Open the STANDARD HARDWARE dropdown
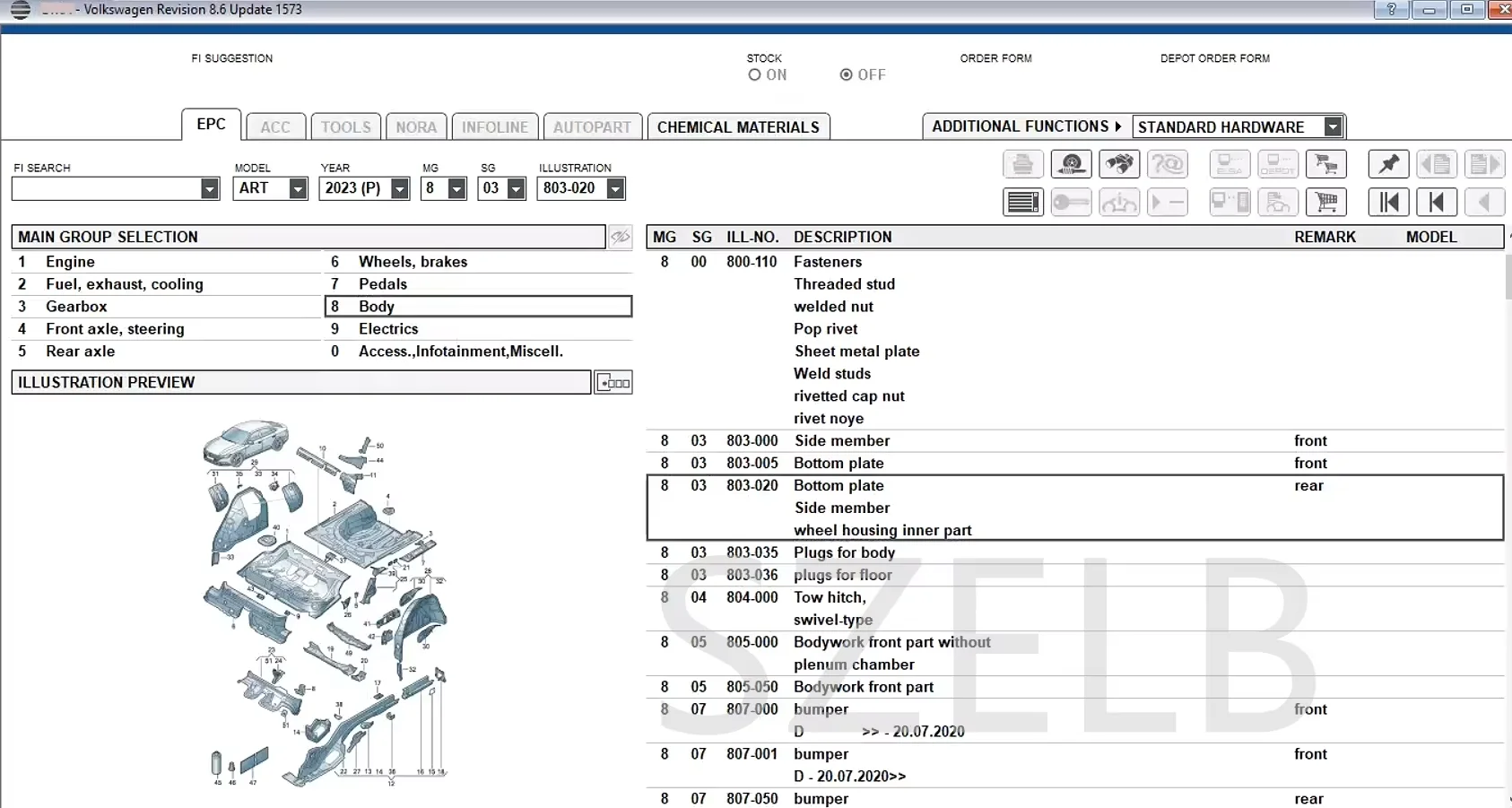The width and height of the screenshot is (1512, 808). [x=1333, y=127]
